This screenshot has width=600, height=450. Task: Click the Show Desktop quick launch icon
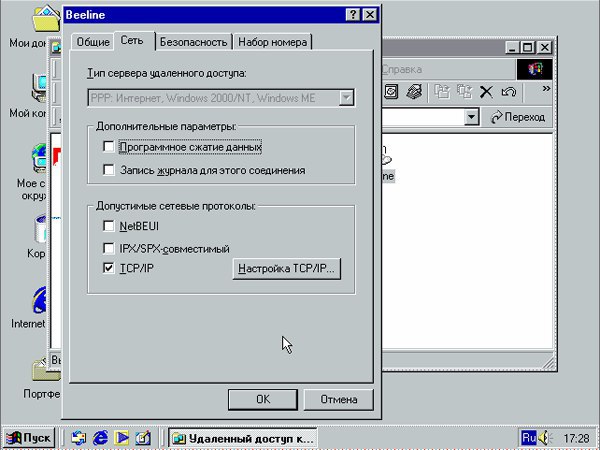point(143,437)
